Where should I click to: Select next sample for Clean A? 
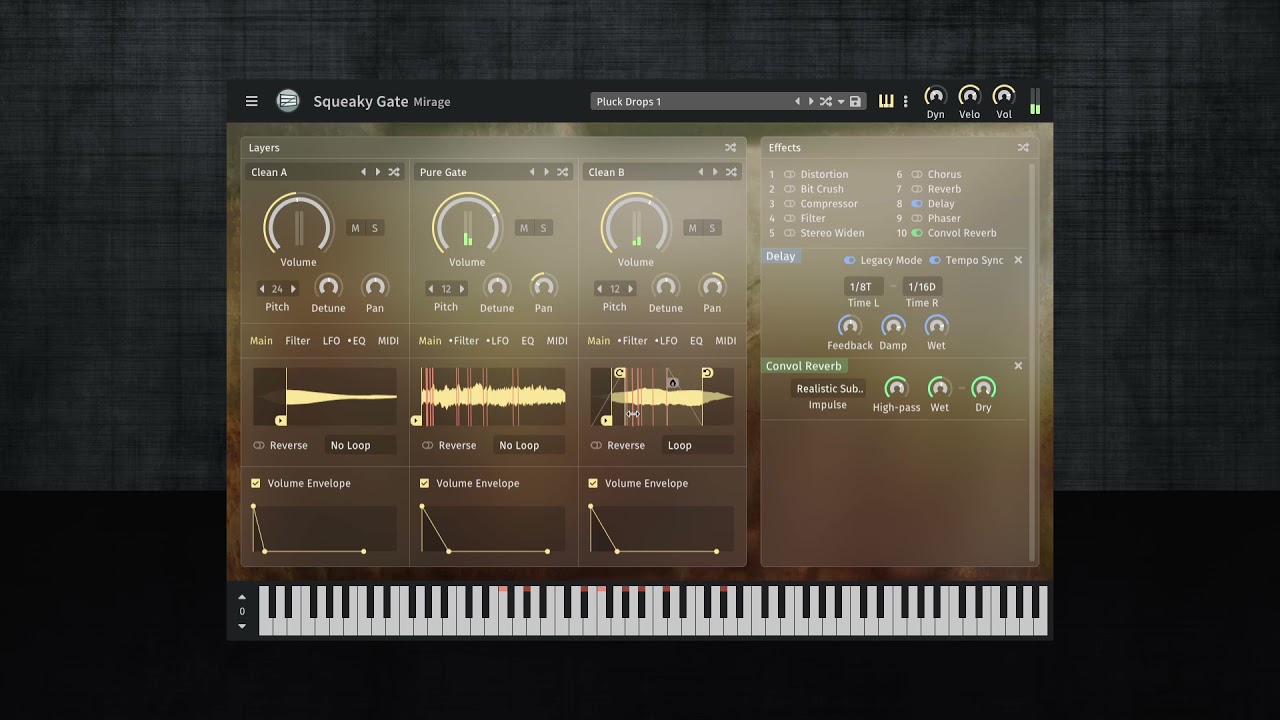pos(378,172)
